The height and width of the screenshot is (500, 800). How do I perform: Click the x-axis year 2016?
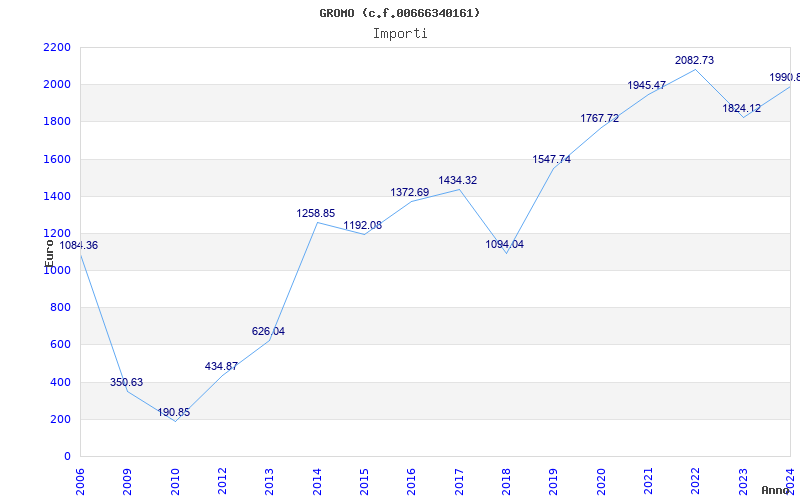point(412,482)
